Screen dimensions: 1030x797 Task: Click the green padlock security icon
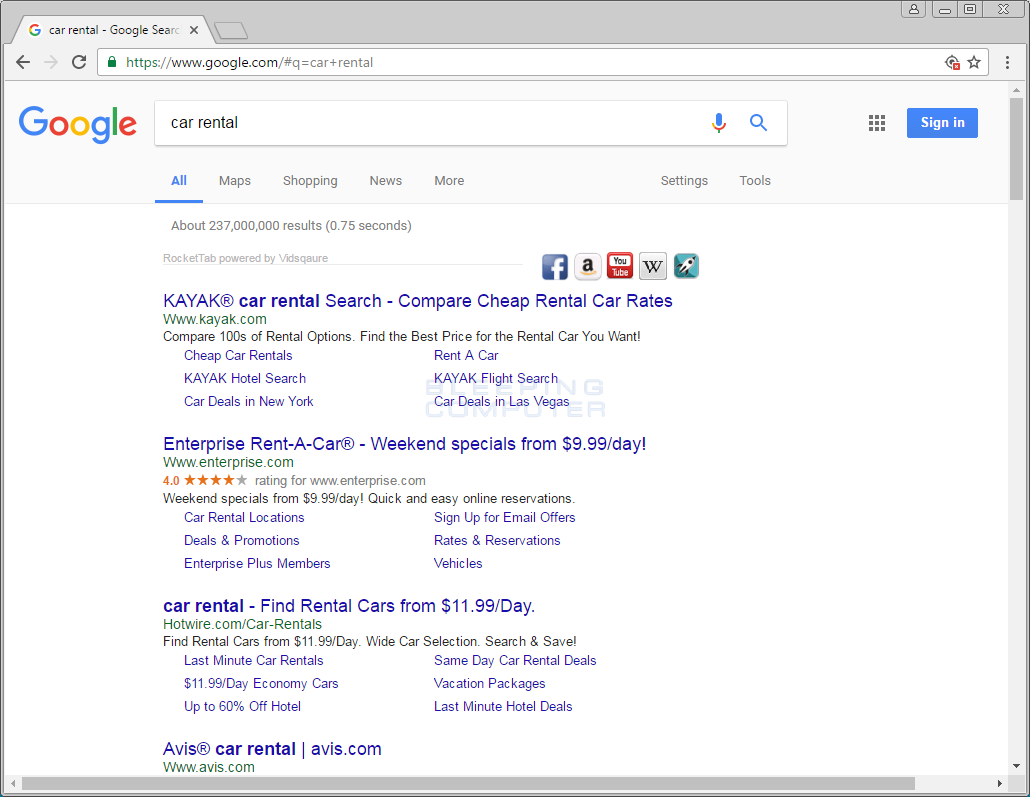click(112, 62)
